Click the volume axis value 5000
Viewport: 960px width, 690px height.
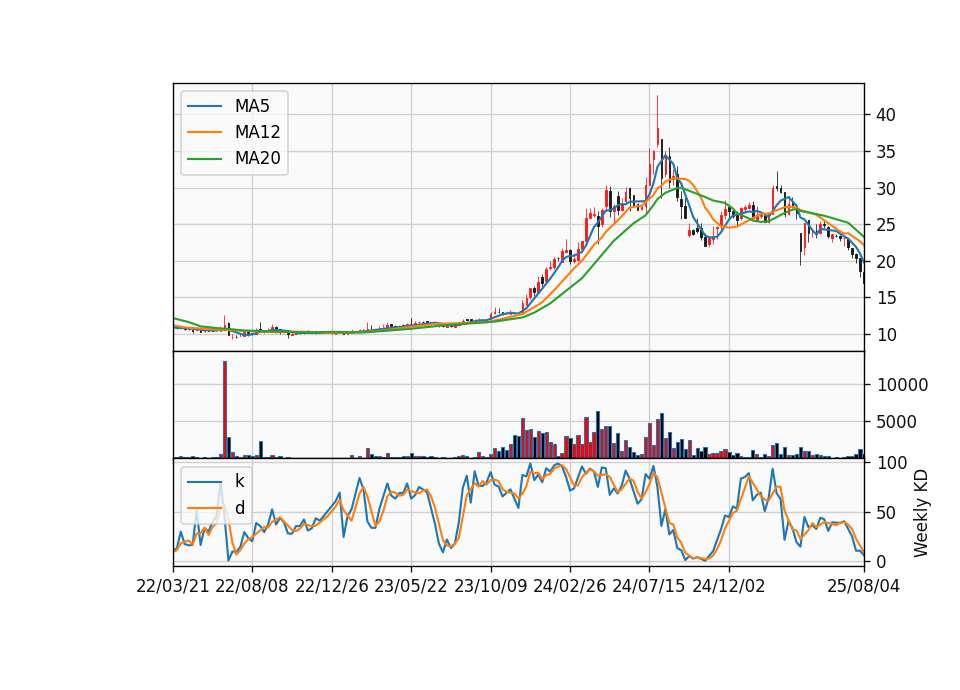tap(896, 422)
